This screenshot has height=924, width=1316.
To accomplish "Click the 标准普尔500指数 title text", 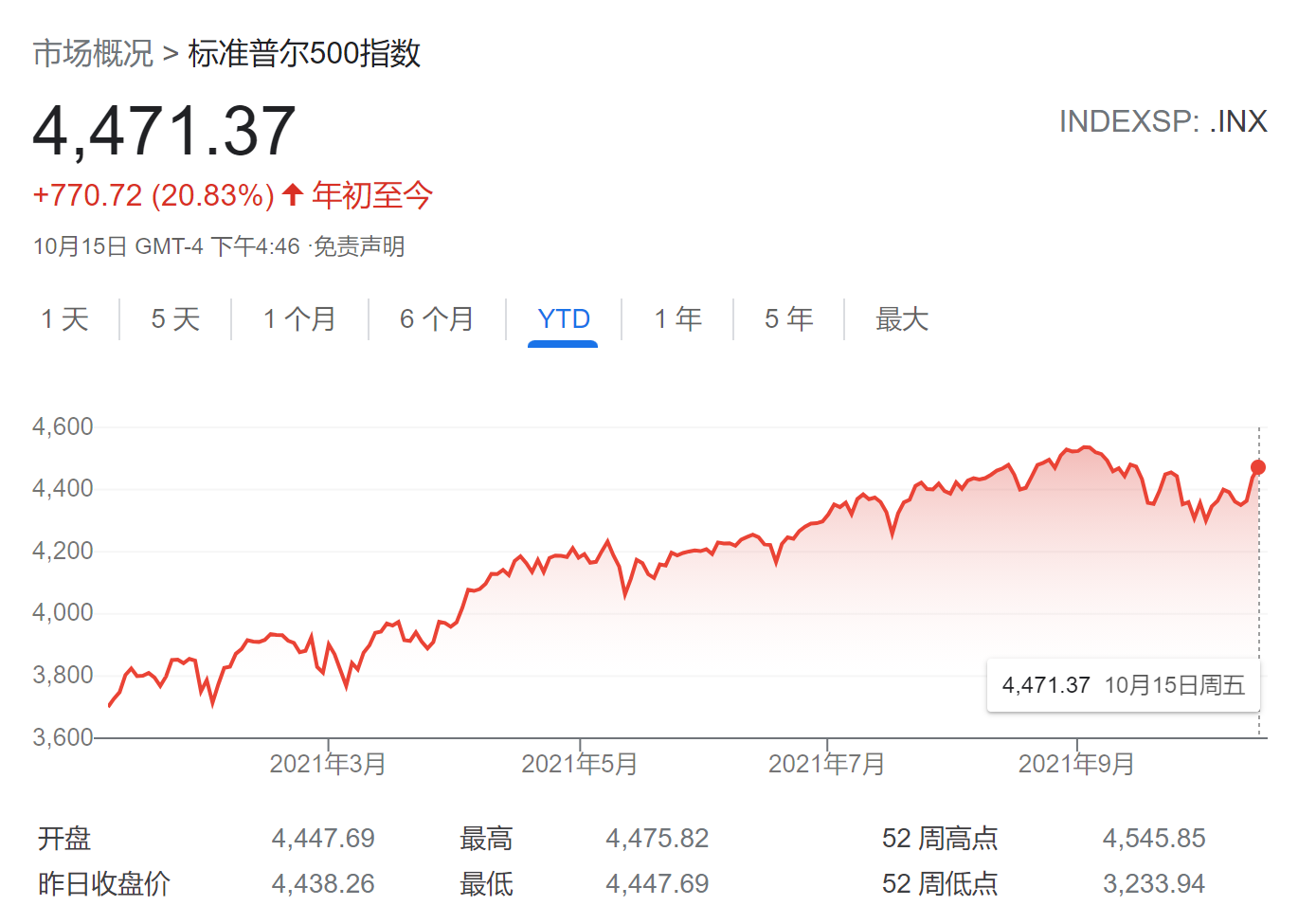I will pyautogui.click(x=304, y=53).
